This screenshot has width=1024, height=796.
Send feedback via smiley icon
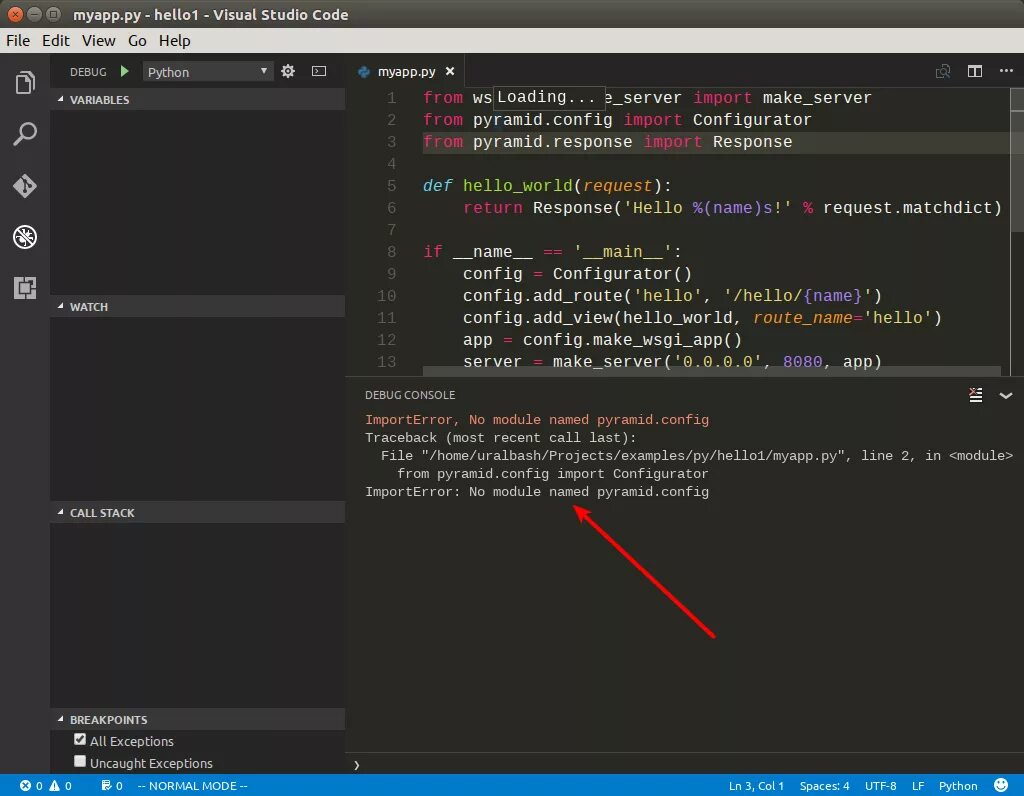point(1000,785)
